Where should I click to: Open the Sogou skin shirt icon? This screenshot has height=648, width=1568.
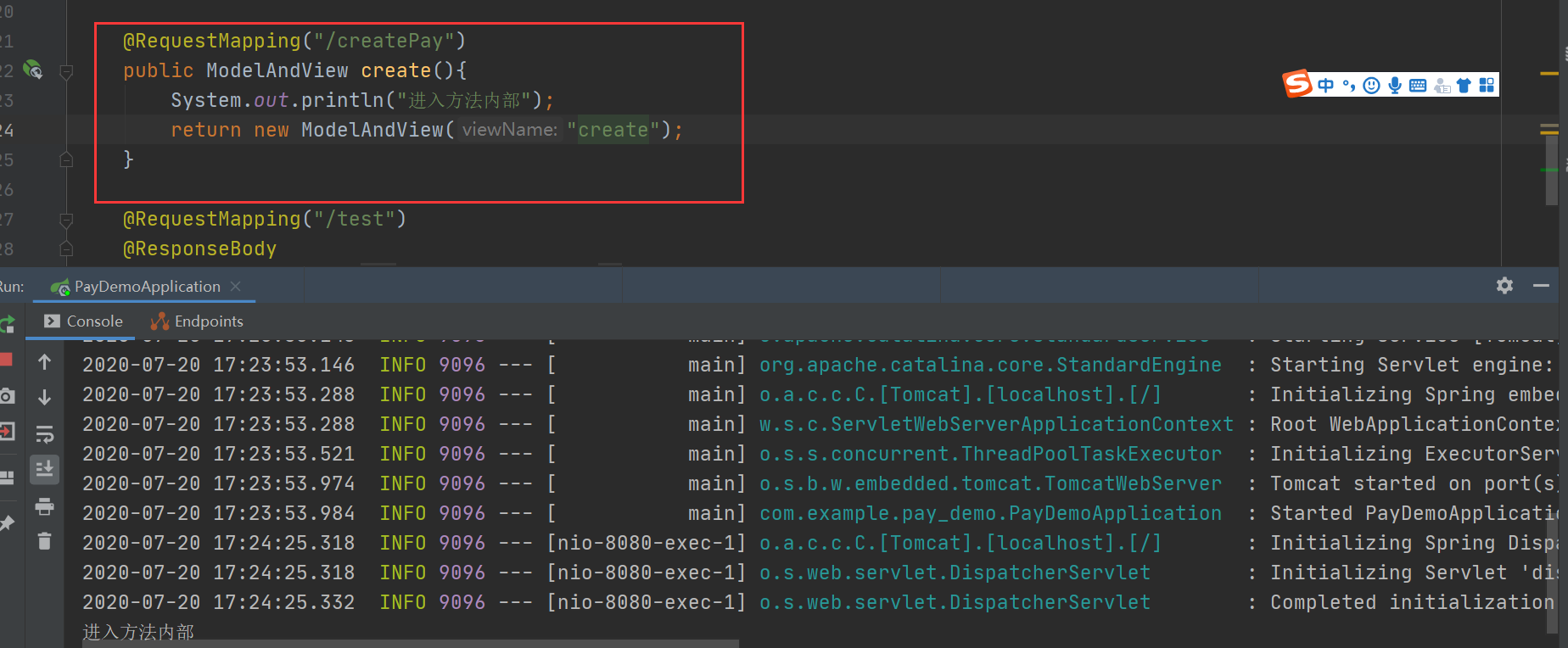point(1464,85)
